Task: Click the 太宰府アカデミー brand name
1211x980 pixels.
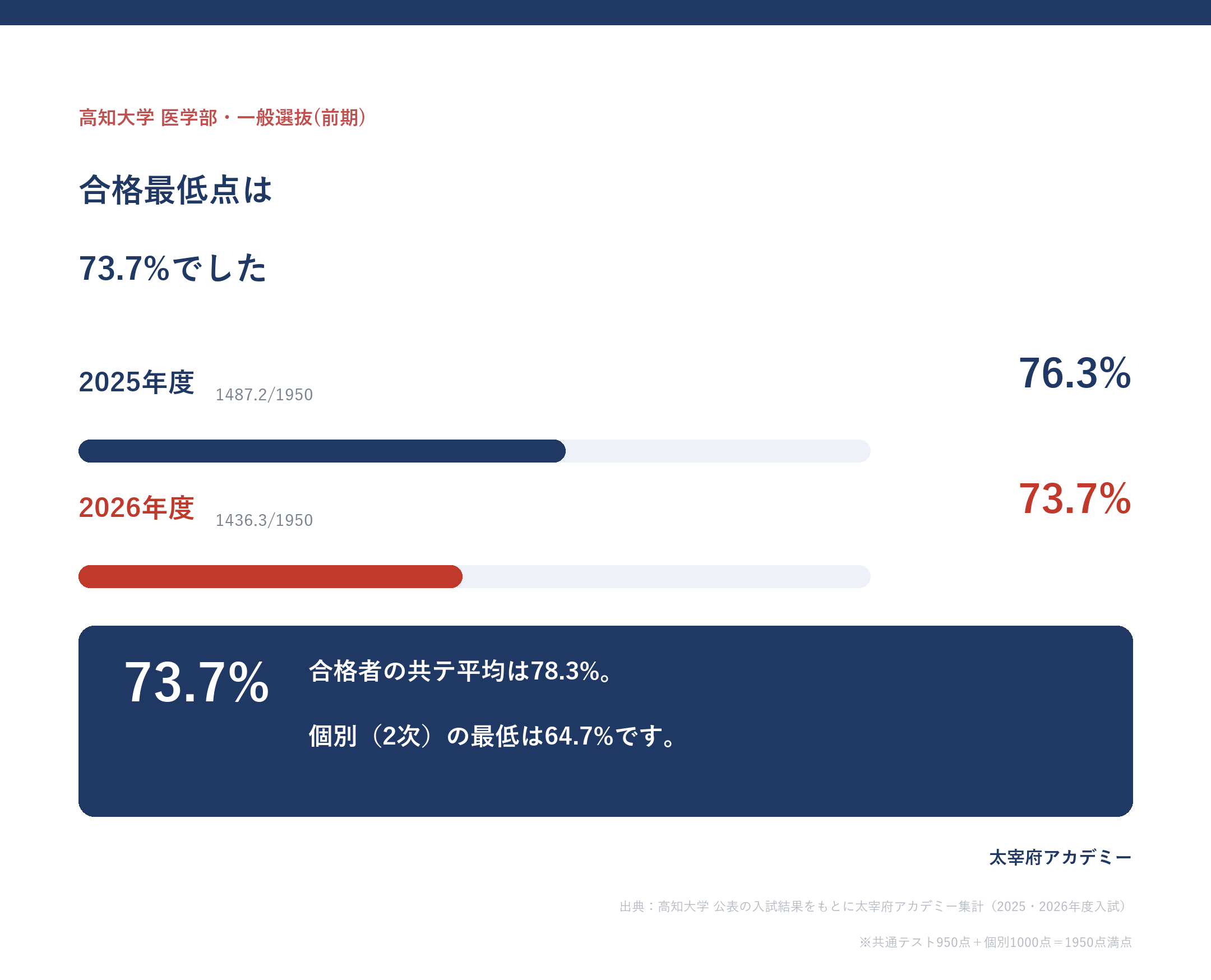Action: click(x=1060, y=858)
